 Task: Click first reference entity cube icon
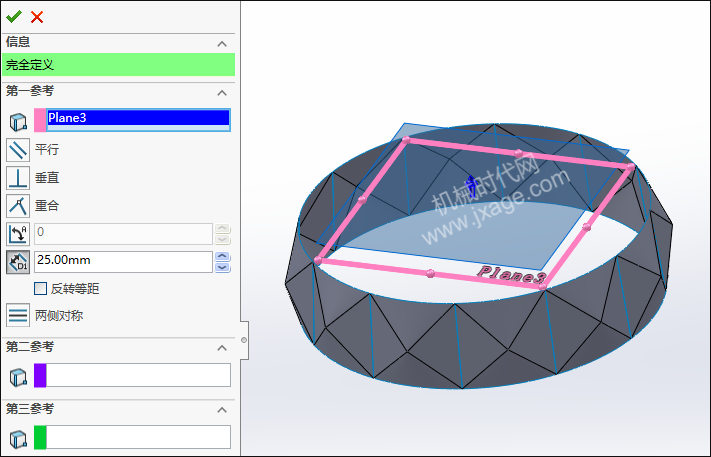pyautogui.click(x=18, y=122)
